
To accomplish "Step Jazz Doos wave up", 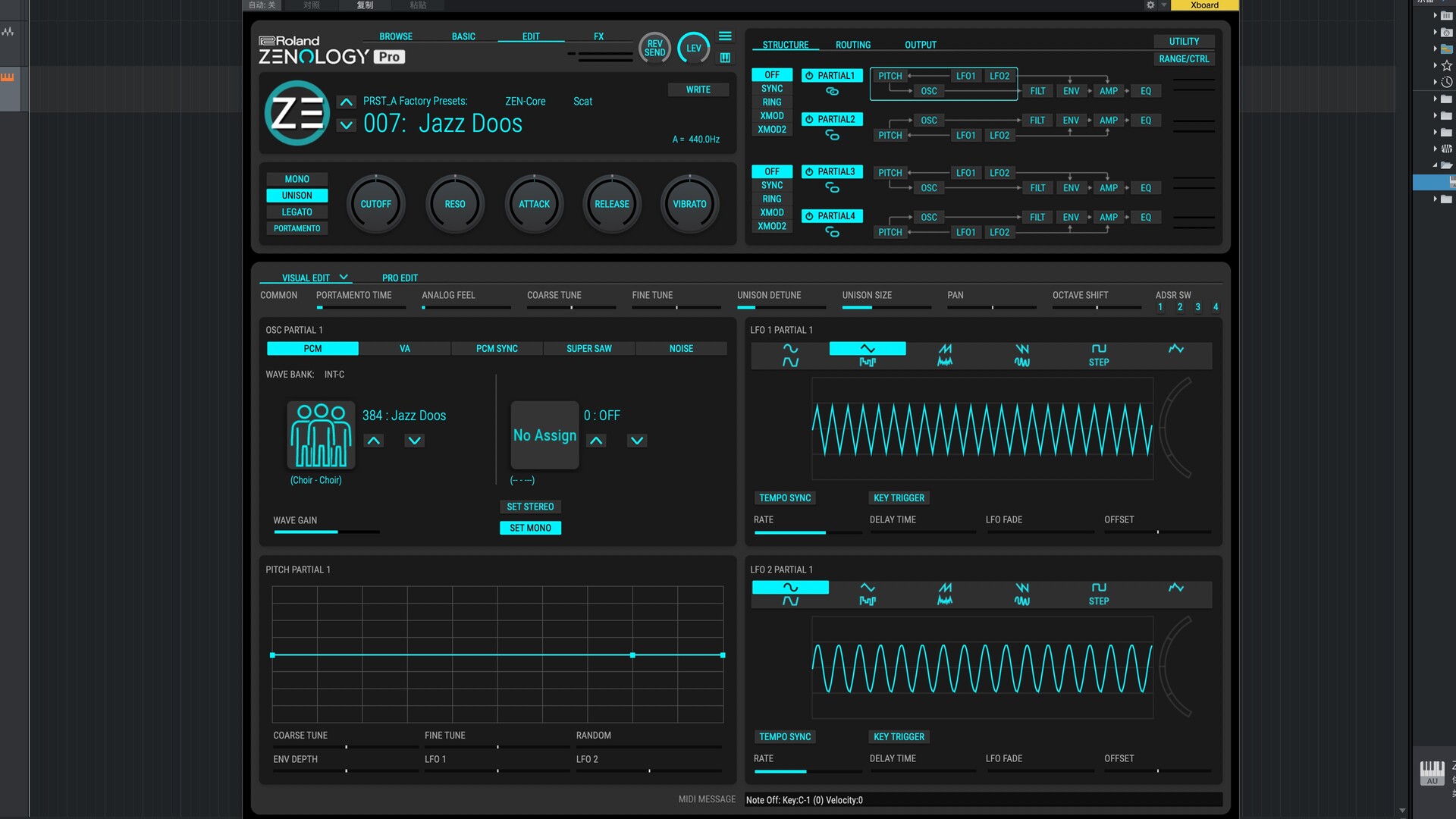I will (x=374, y=441).
